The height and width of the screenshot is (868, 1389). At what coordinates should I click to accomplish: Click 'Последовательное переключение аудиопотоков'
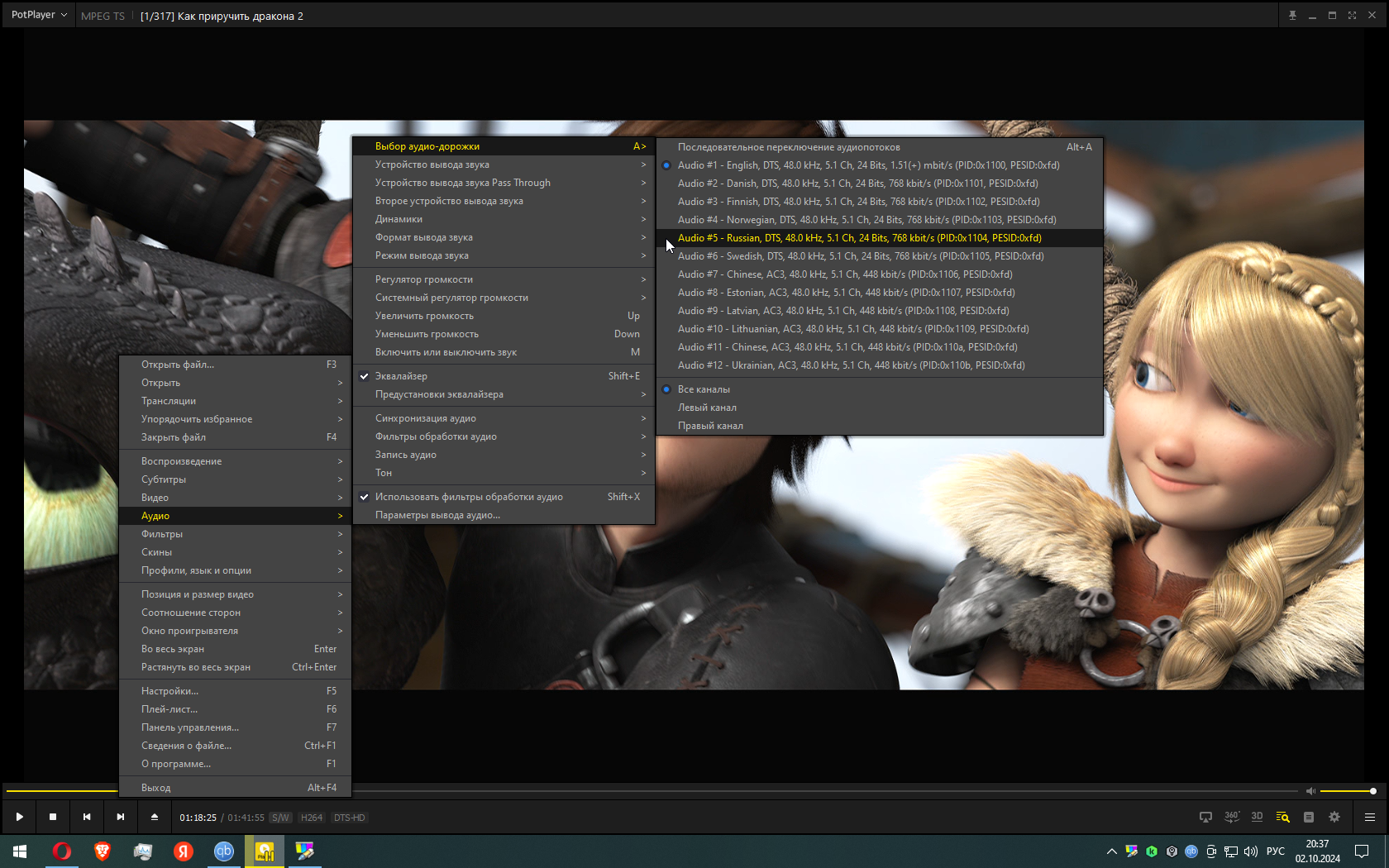[x=880, y=147]
